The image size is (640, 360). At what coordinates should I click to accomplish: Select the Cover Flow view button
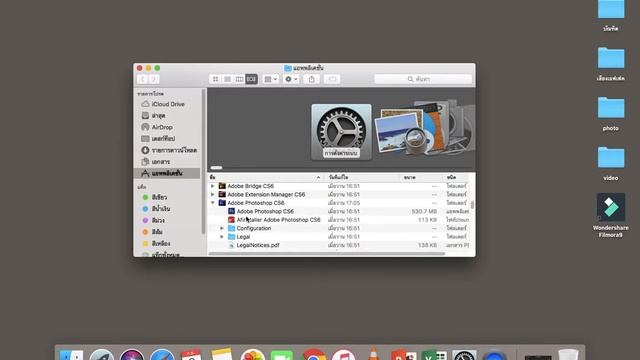coord(251,79)
